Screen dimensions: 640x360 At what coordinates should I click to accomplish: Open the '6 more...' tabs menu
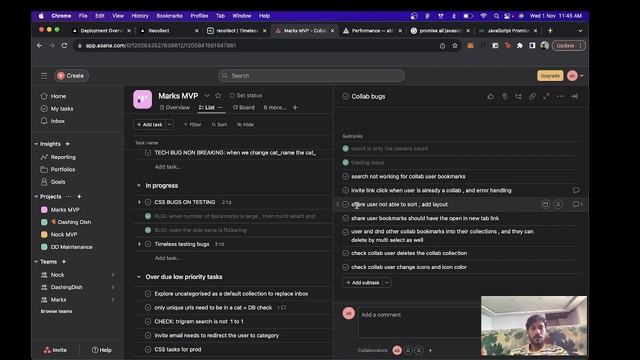[275, 108]
